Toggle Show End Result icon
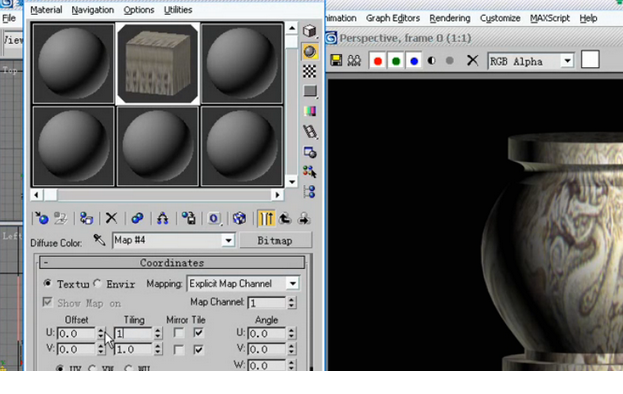The image size is (623, 394). point(266,218)
